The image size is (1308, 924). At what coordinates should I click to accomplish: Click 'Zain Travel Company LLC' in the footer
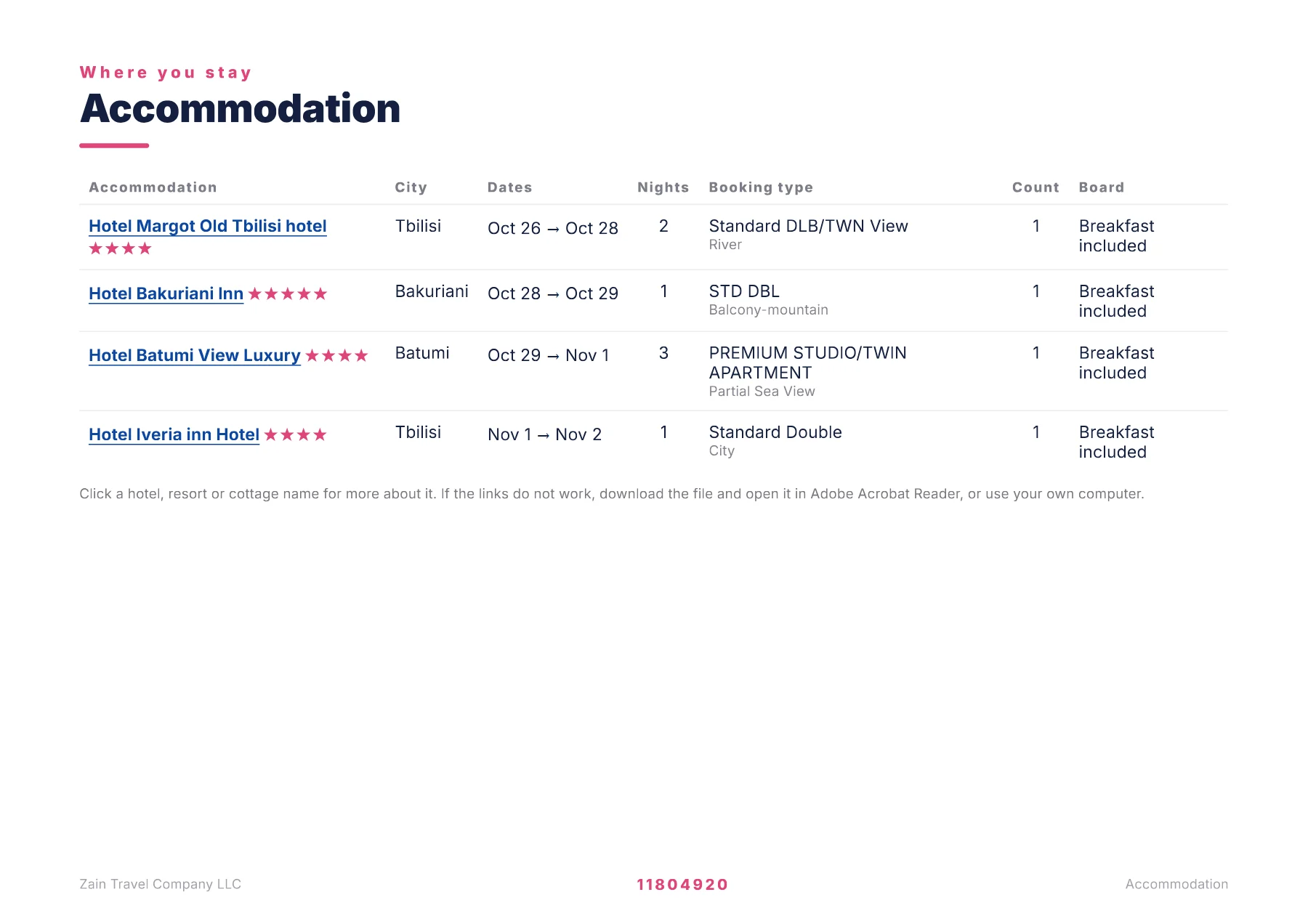pyautogui.click(x=161, y=884)
